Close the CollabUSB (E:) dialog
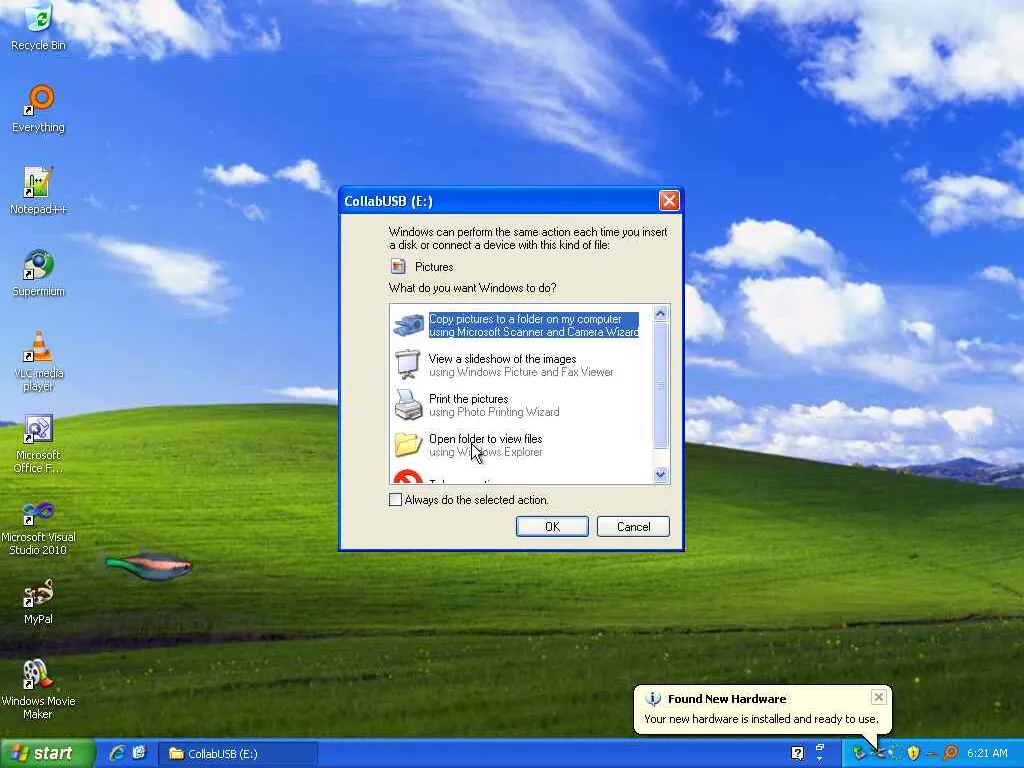Viewport: 1024px width, 768px height. tap(669, 200)
